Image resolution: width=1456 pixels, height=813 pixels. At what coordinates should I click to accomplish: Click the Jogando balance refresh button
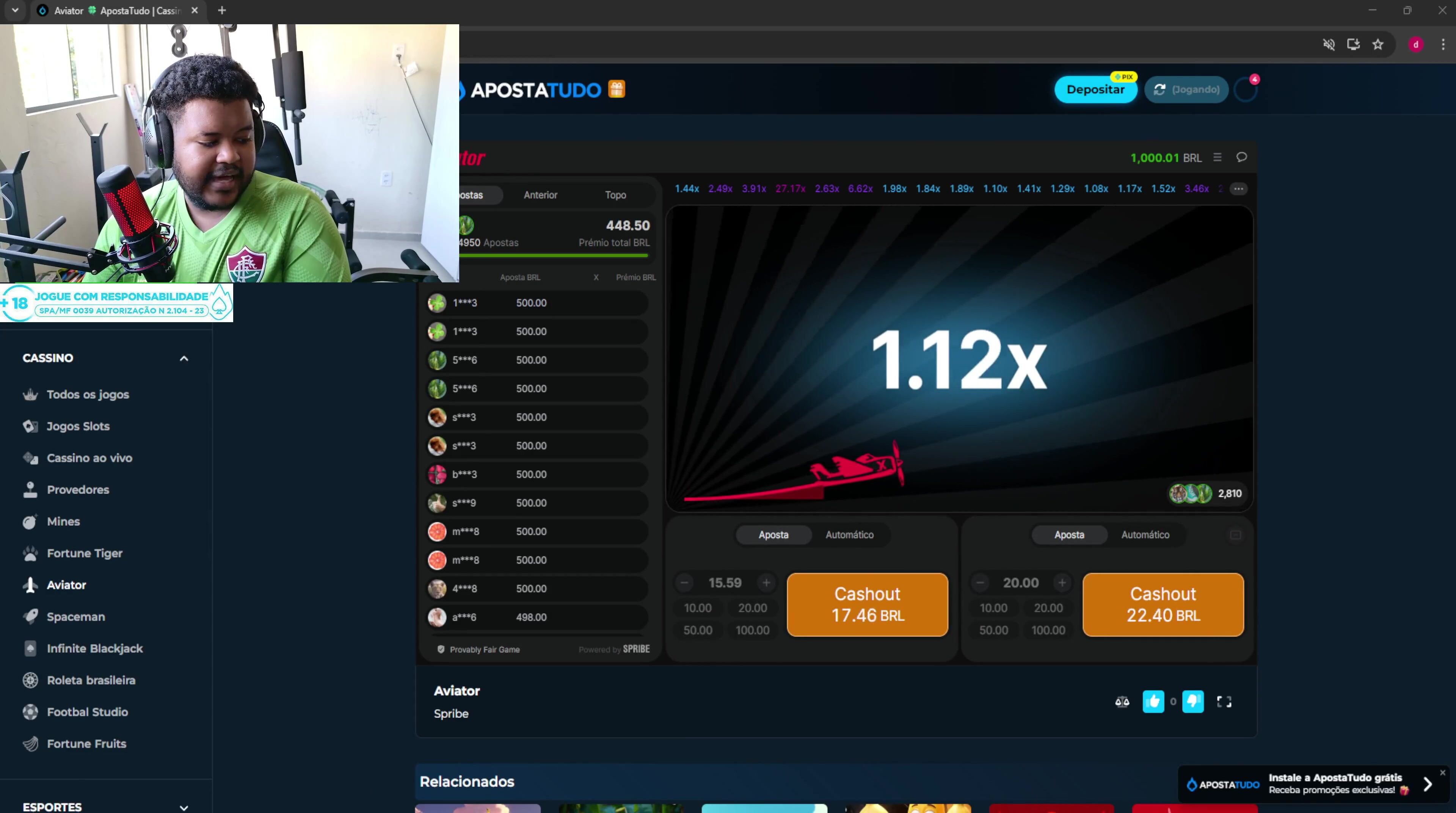(x=1186, y=90)
